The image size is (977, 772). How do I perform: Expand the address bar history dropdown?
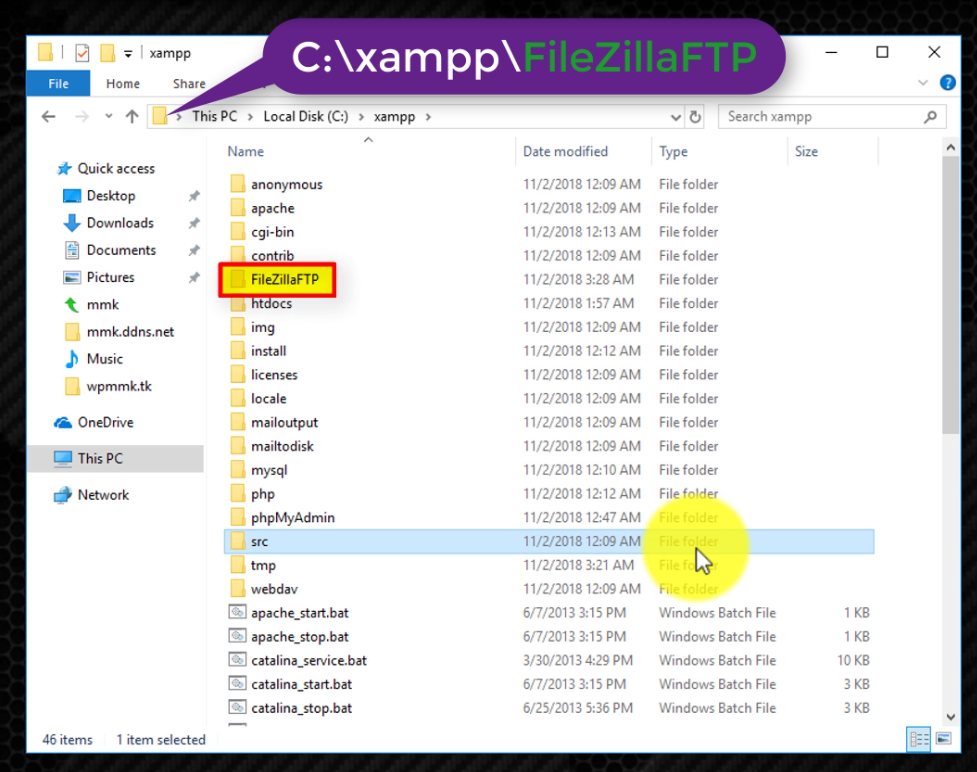pyautogui.click(x=675, y=117)
